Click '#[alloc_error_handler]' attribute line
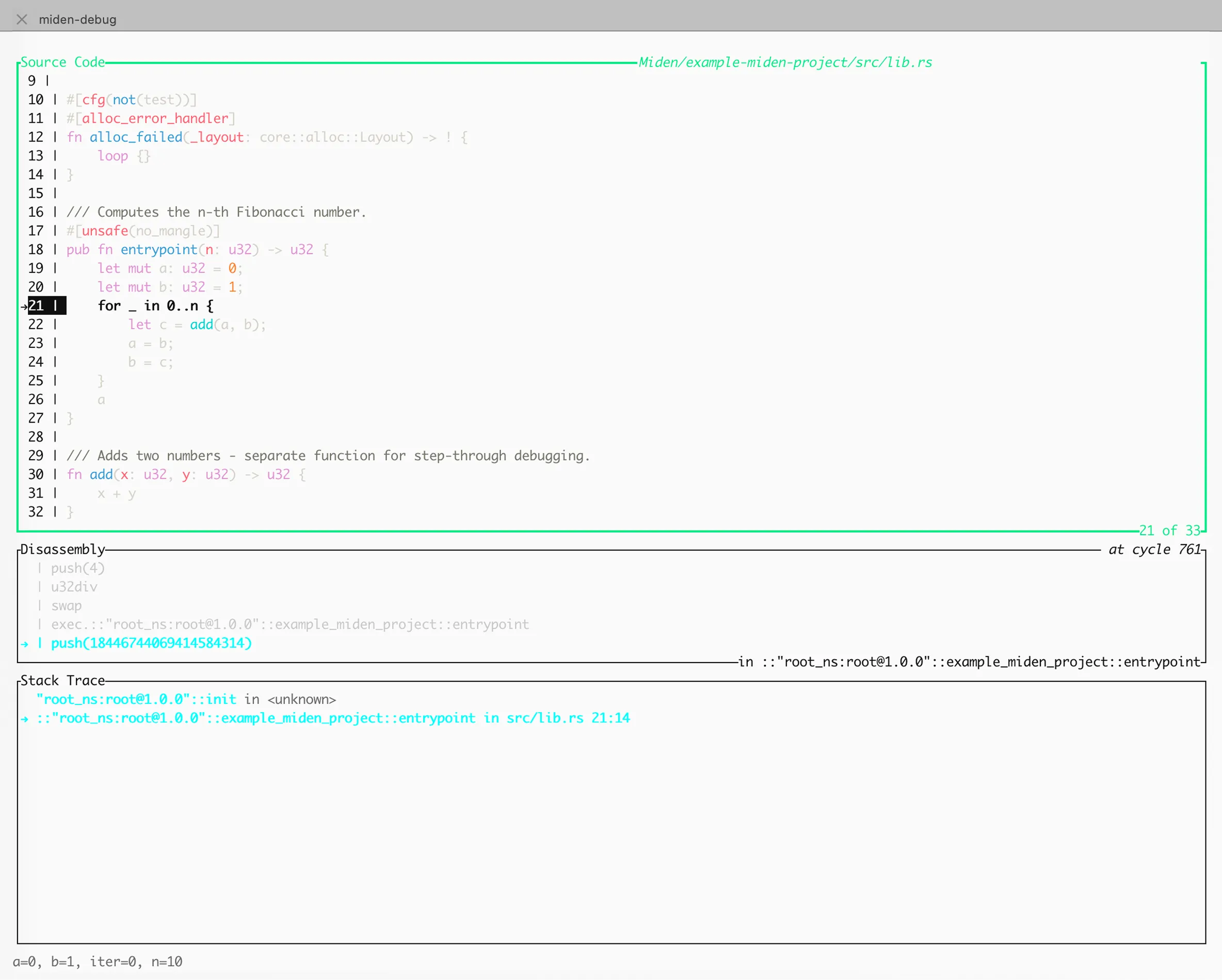Screen dimensions: 1222x980 point(151,119)
